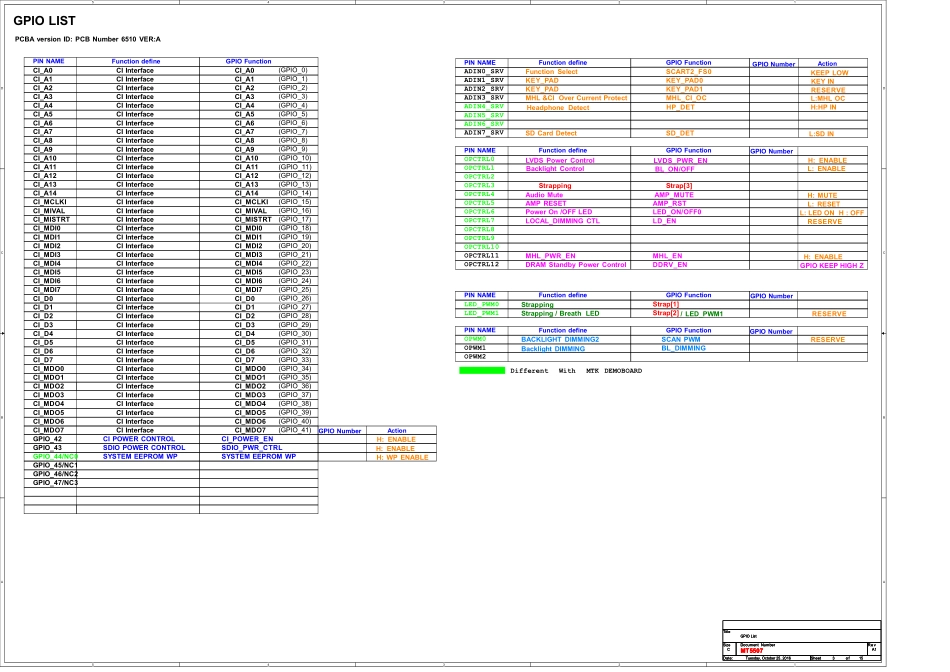The height and width of the screenshot is (672, 950).
Task: Select the SCAN PWM GPIO function
Action: click(x=681, y=340)
